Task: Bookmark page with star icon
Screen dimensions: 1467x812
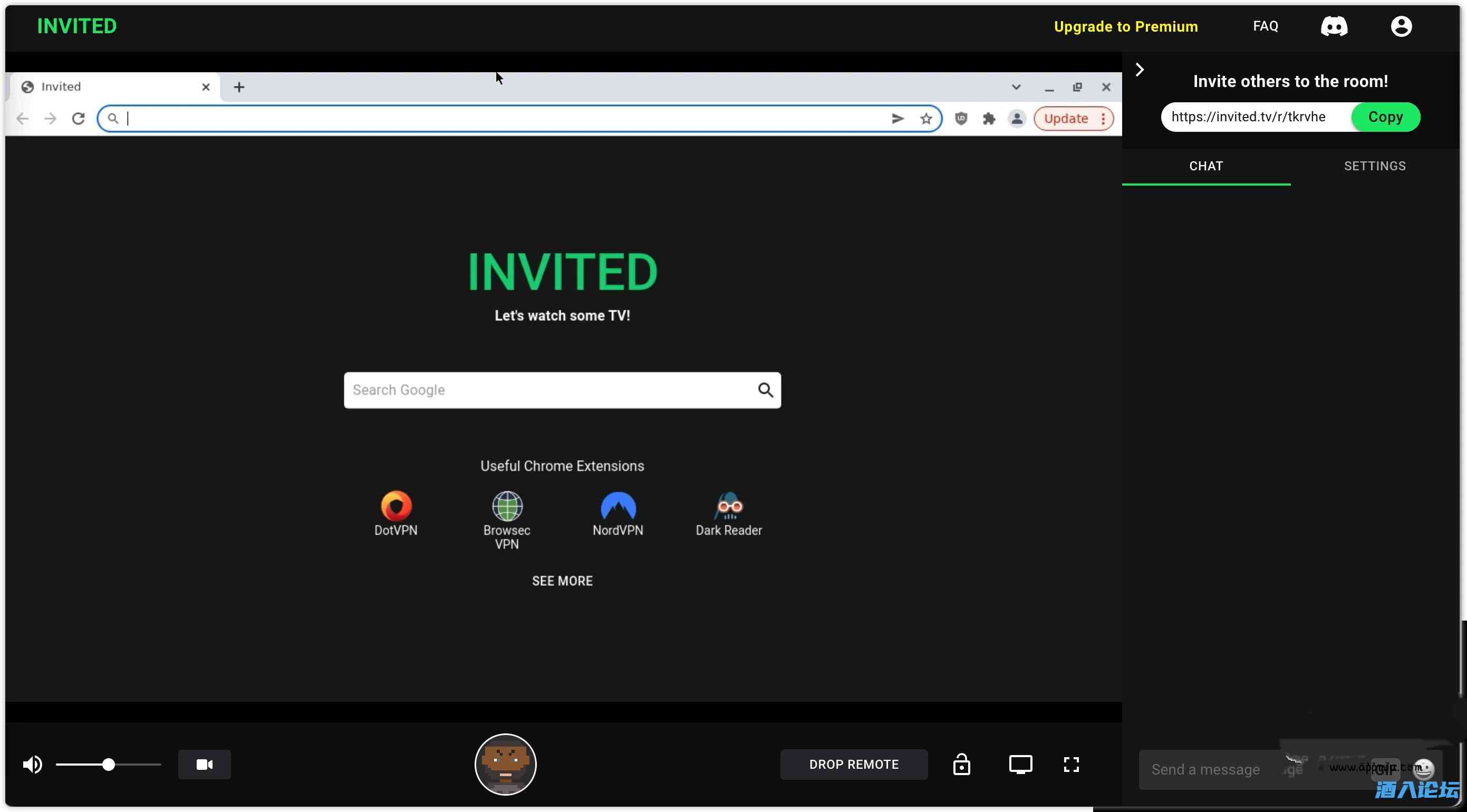Action: pyautogui.click(x=926, y=119)
